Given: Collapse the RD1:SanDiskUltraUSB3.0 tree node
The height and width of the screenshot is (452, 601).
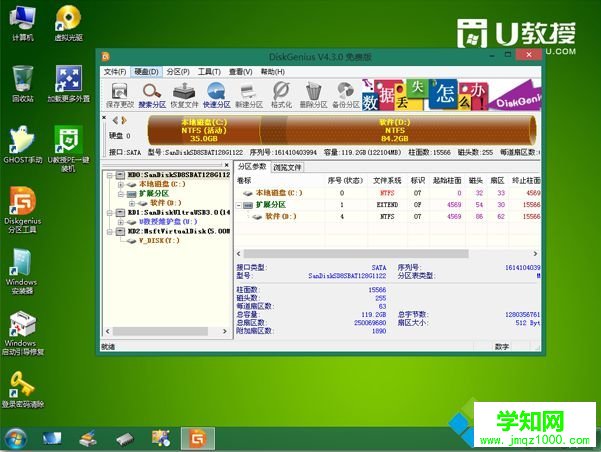Looking at the screenshot, I should [110, 212].
